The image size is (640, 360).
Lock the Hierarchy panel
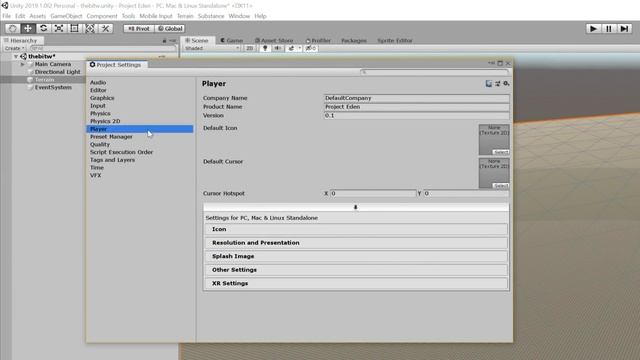pyautogui.click(x=164, y=41)
